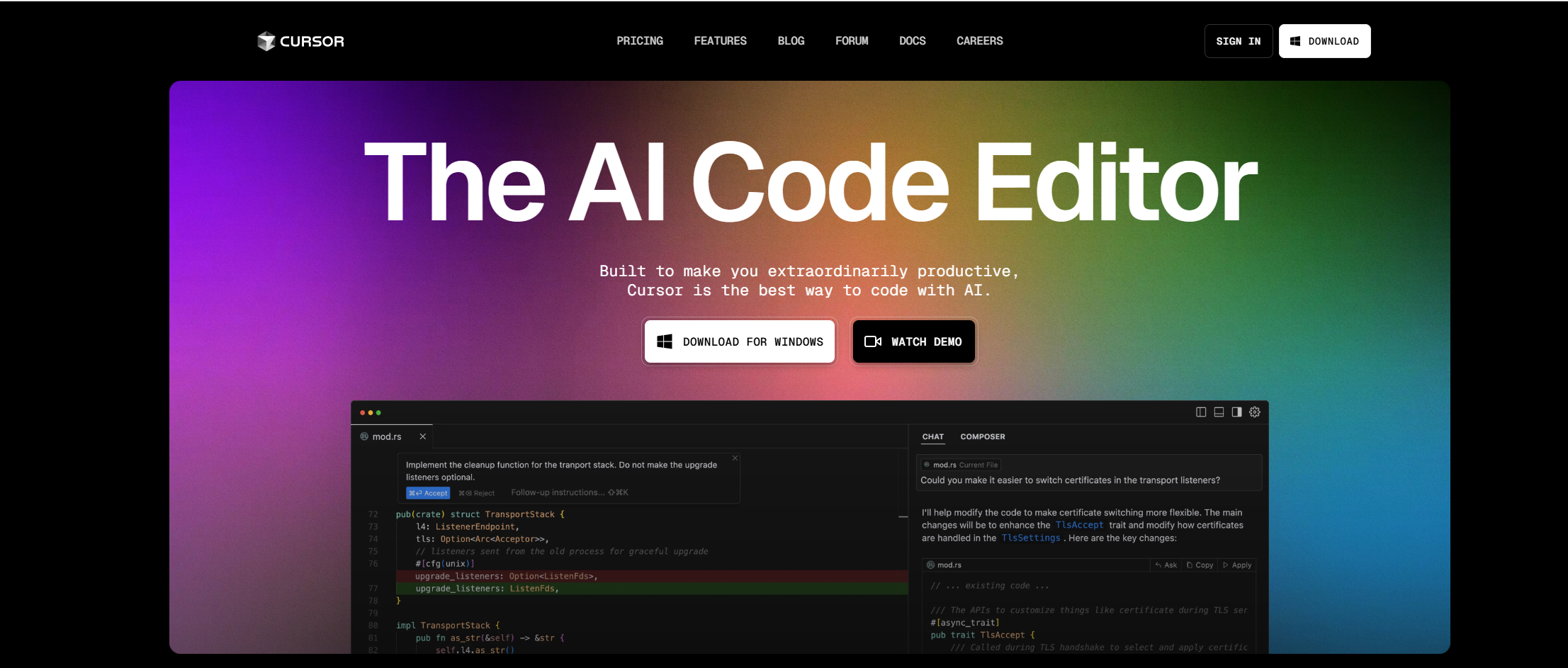Open the Pricing page
The height and width of the screenshot is (668, 1568).
640,41
